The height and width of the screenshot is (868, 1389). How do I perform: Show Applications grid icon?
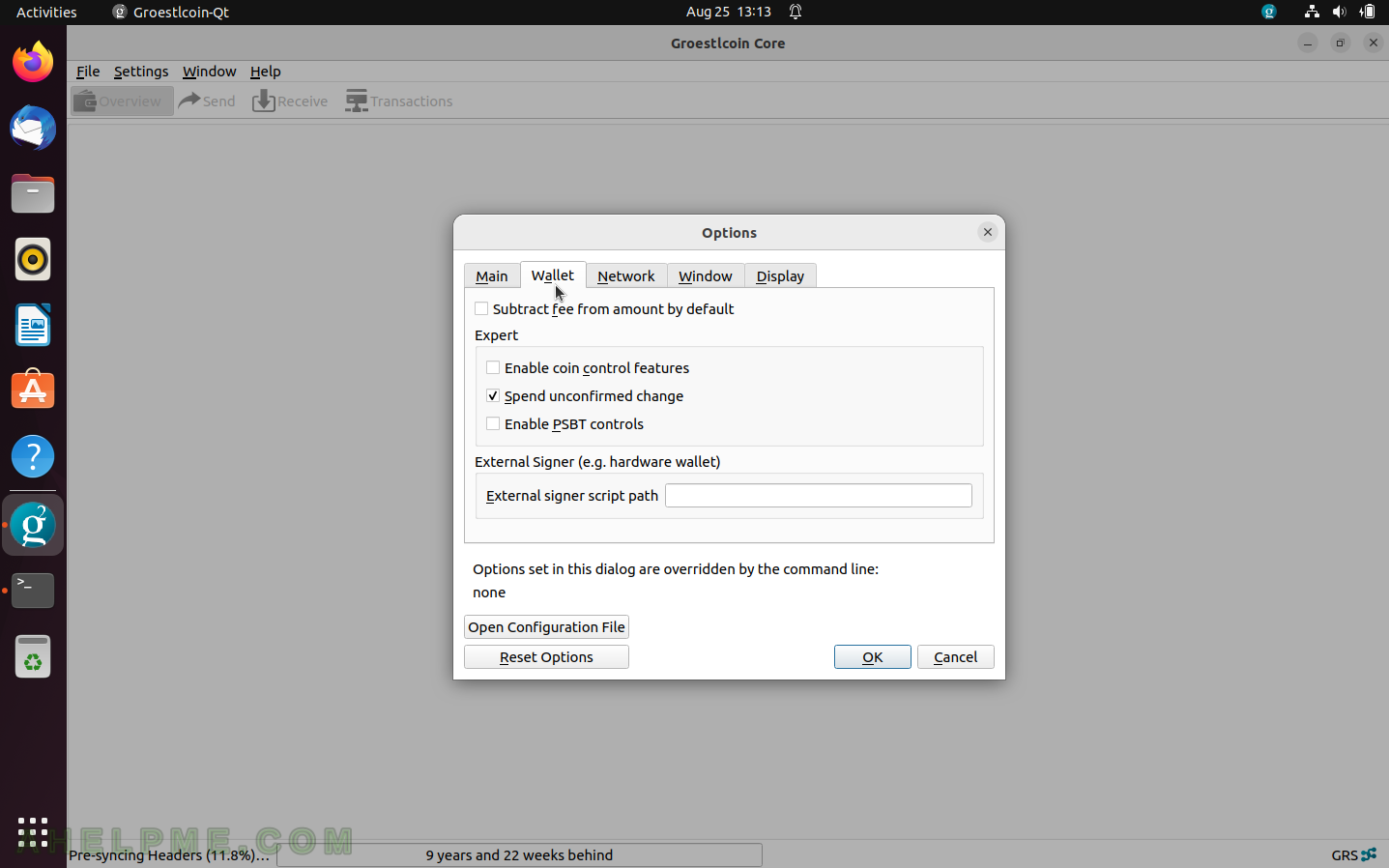click(x=33, y=832)
